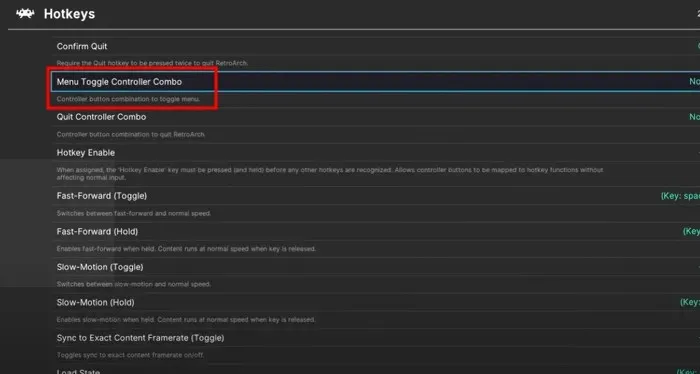Select the Hotkey Enable binding row
The width and height of the screenshot is (700, 374).
[376, 153]
